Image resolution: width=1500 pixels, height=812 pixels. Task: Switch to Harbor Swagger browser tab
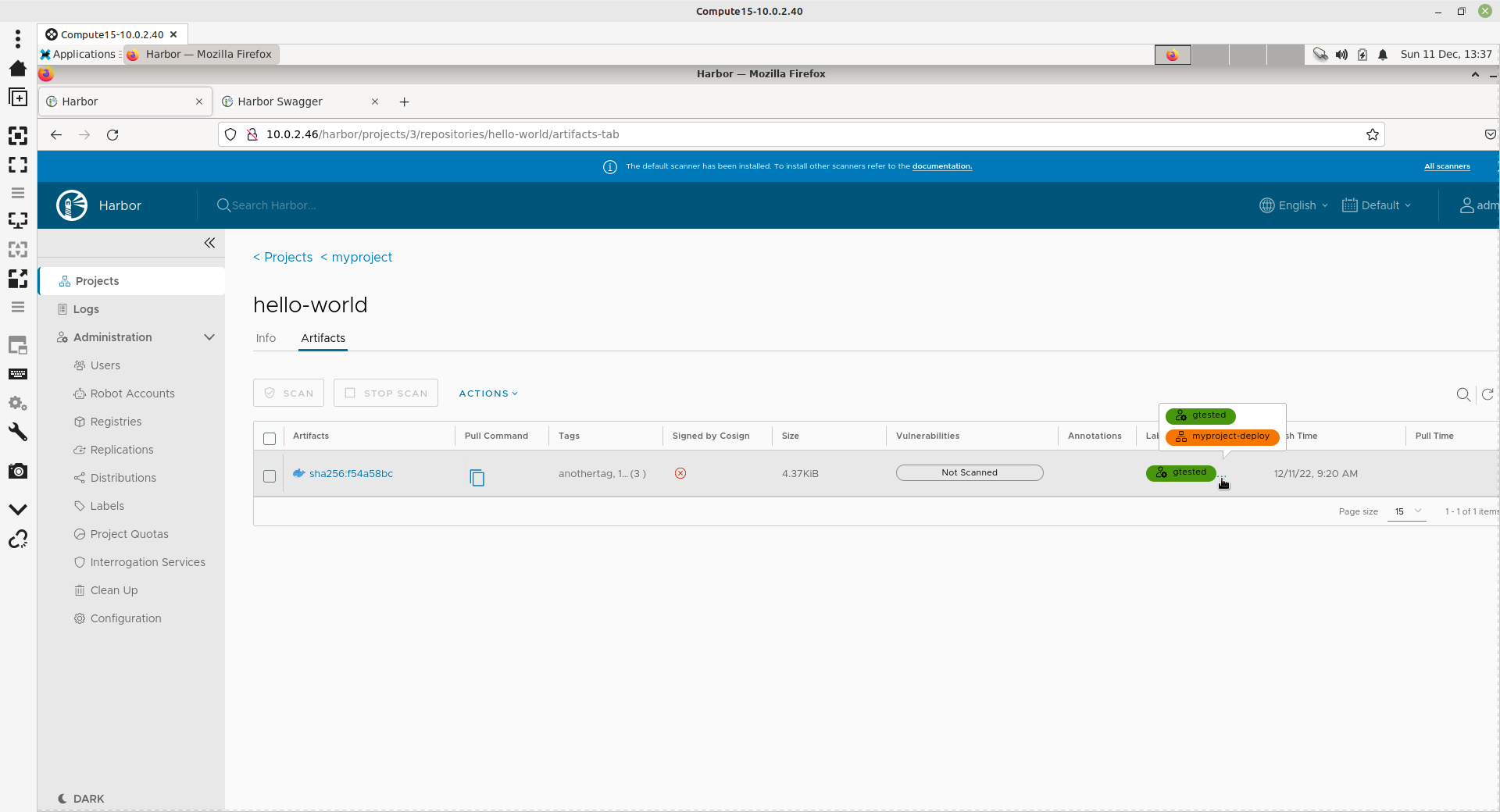pyautogui.click(x=300, y=101)
